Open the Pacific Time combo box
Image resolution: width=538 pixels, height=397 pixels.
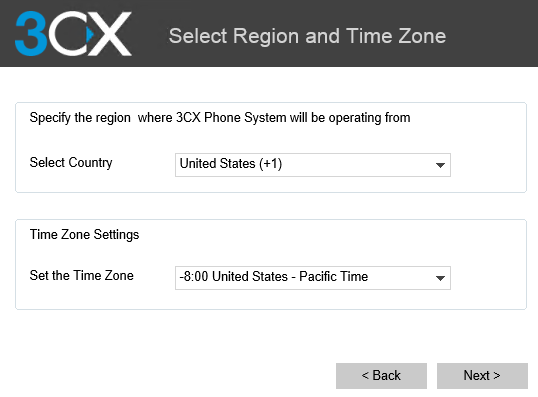[313, 278]
